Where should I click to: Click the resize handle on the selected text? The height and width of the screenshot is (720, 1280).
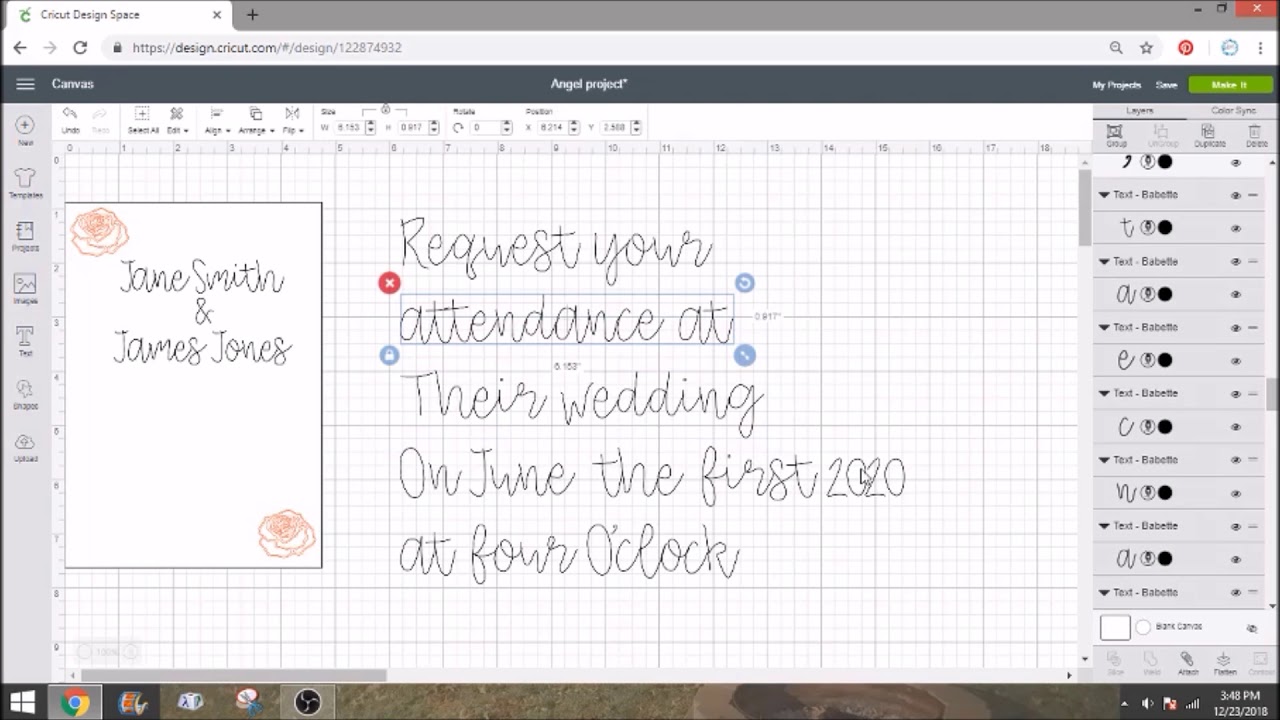coord(744,355)
